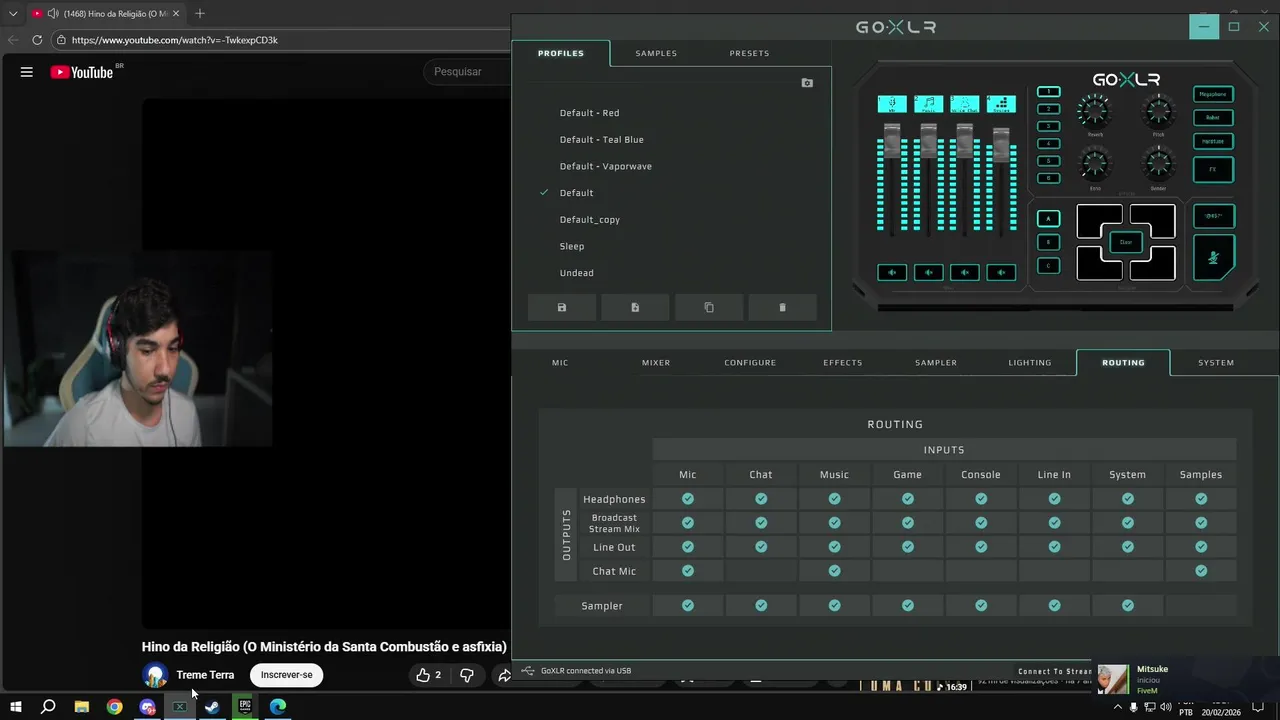Open the Sampler tab
1280x720 pixels.
936,362
